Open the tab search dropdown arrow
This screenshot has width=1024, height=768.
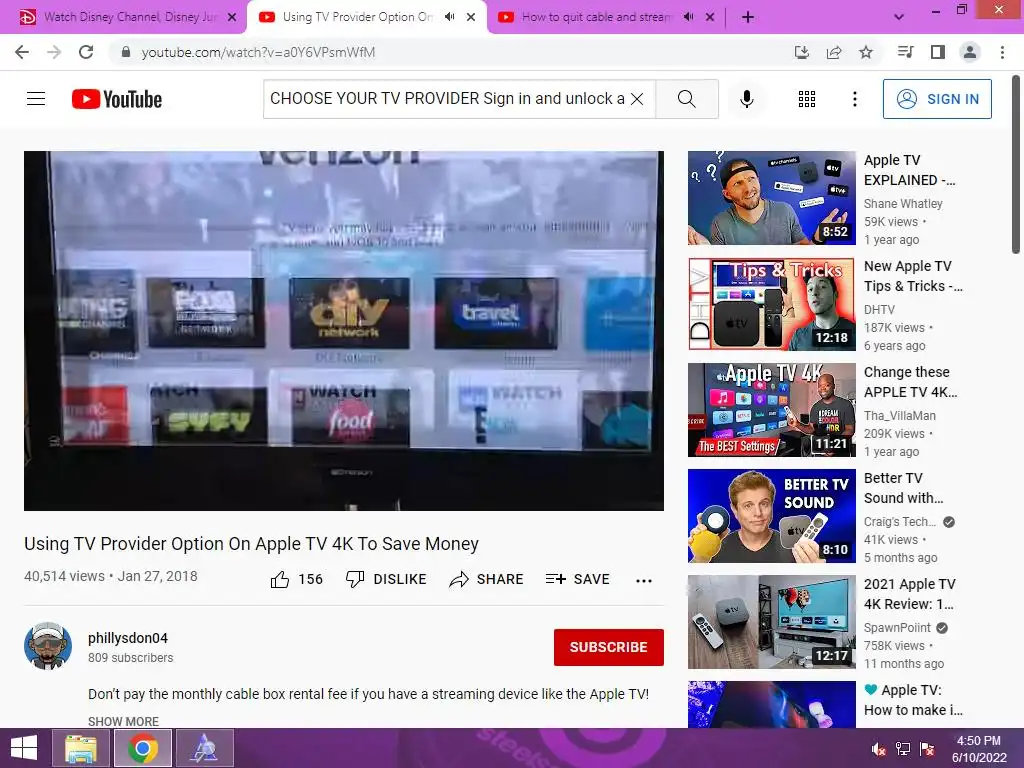[x=899, y=17]
